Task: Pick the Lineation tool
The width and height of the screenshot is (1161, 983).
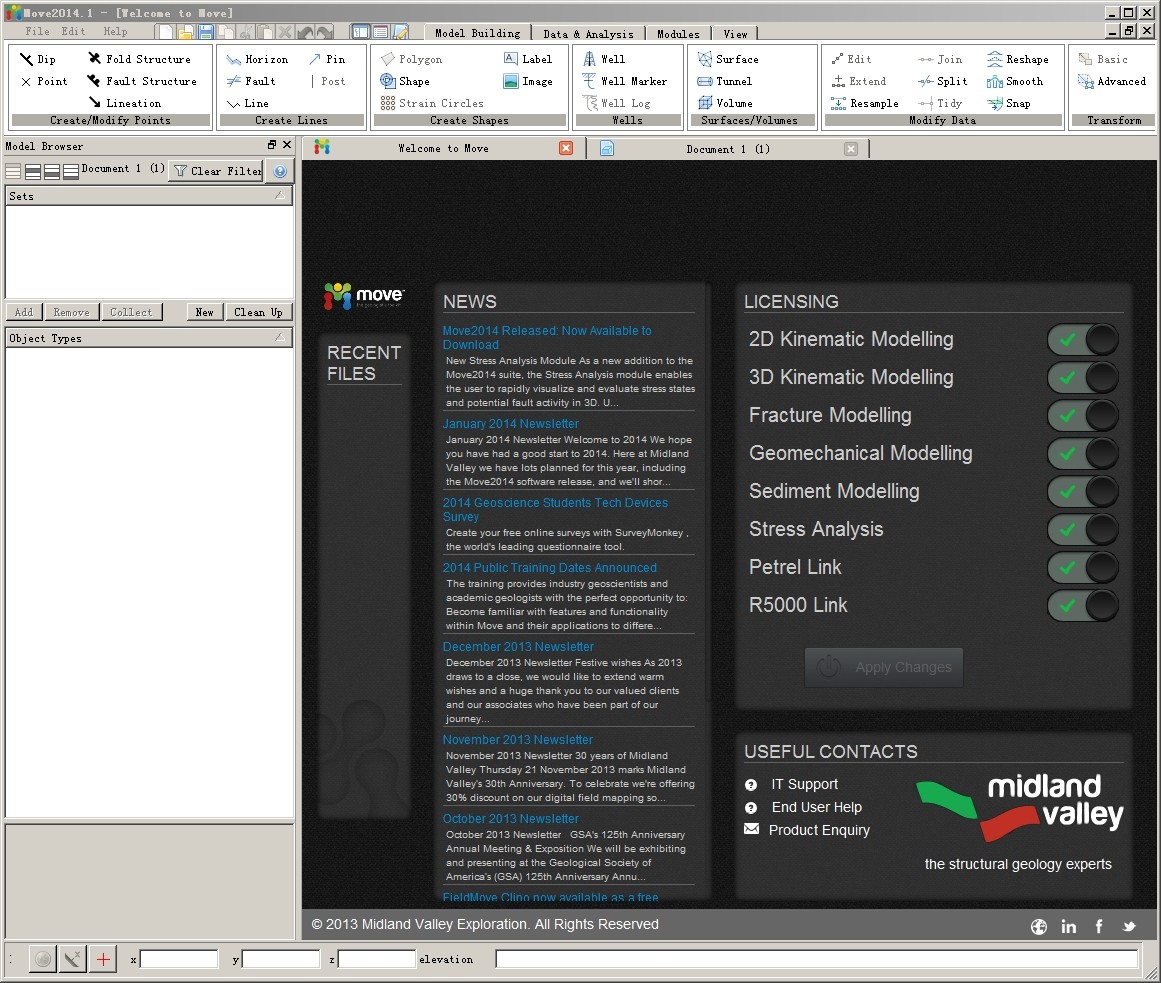Action: (x=124, y=104)
